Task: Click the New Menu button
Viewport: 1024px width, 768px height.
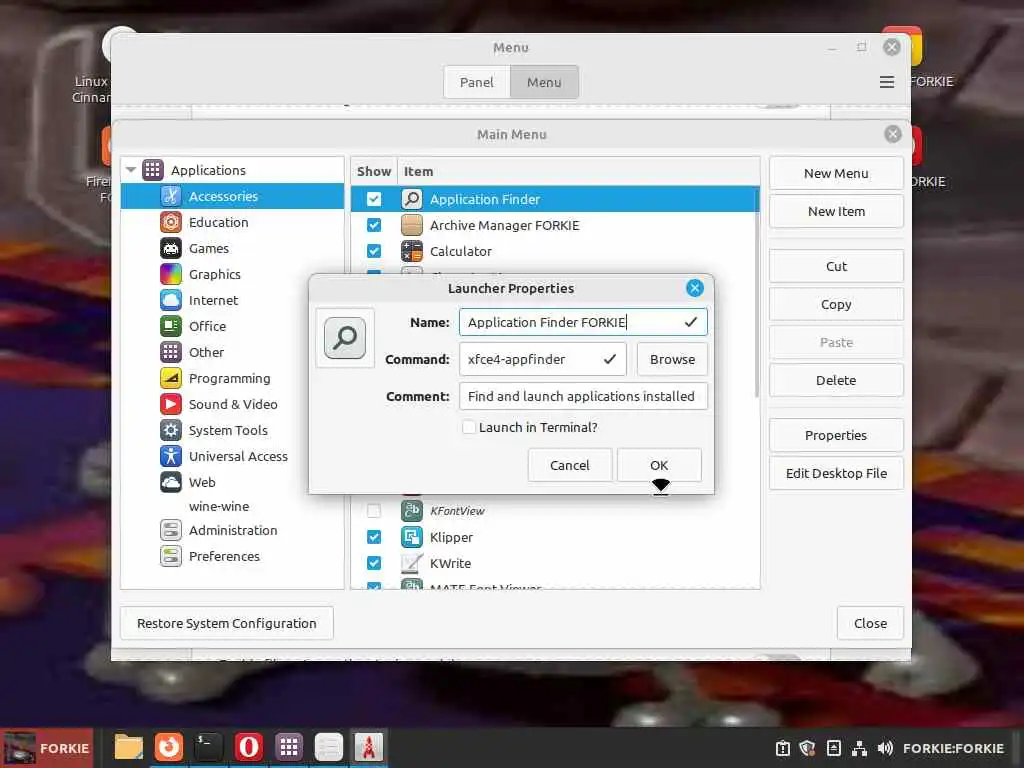Action: click(x=836, y=173)
